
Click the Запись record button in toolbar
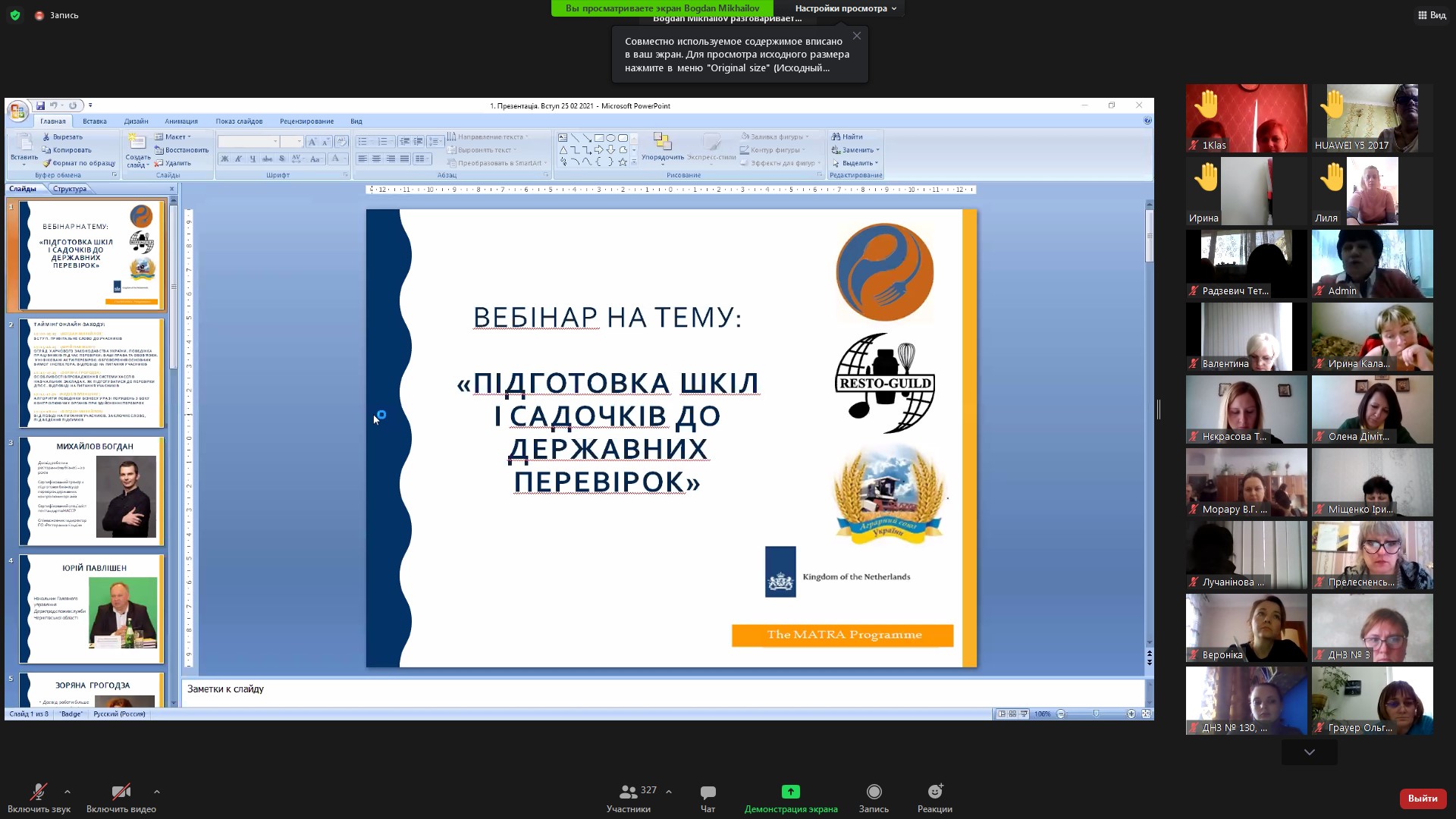point(874,798)
